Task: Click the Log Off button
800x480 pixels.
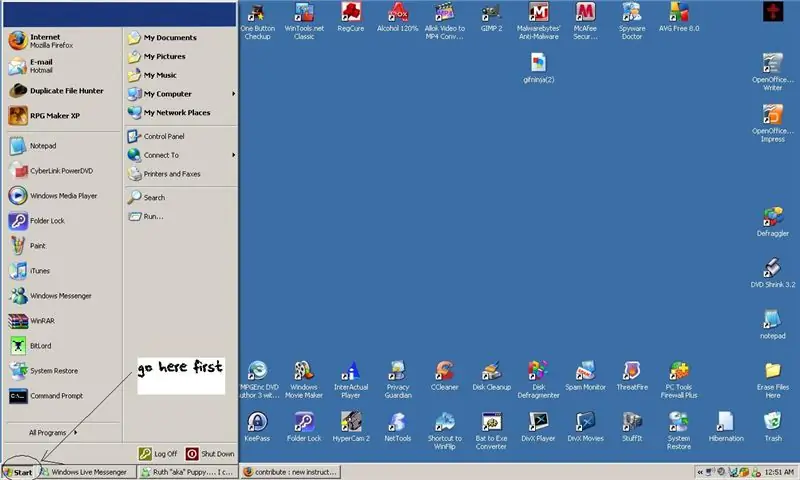Action: [158, 453]
